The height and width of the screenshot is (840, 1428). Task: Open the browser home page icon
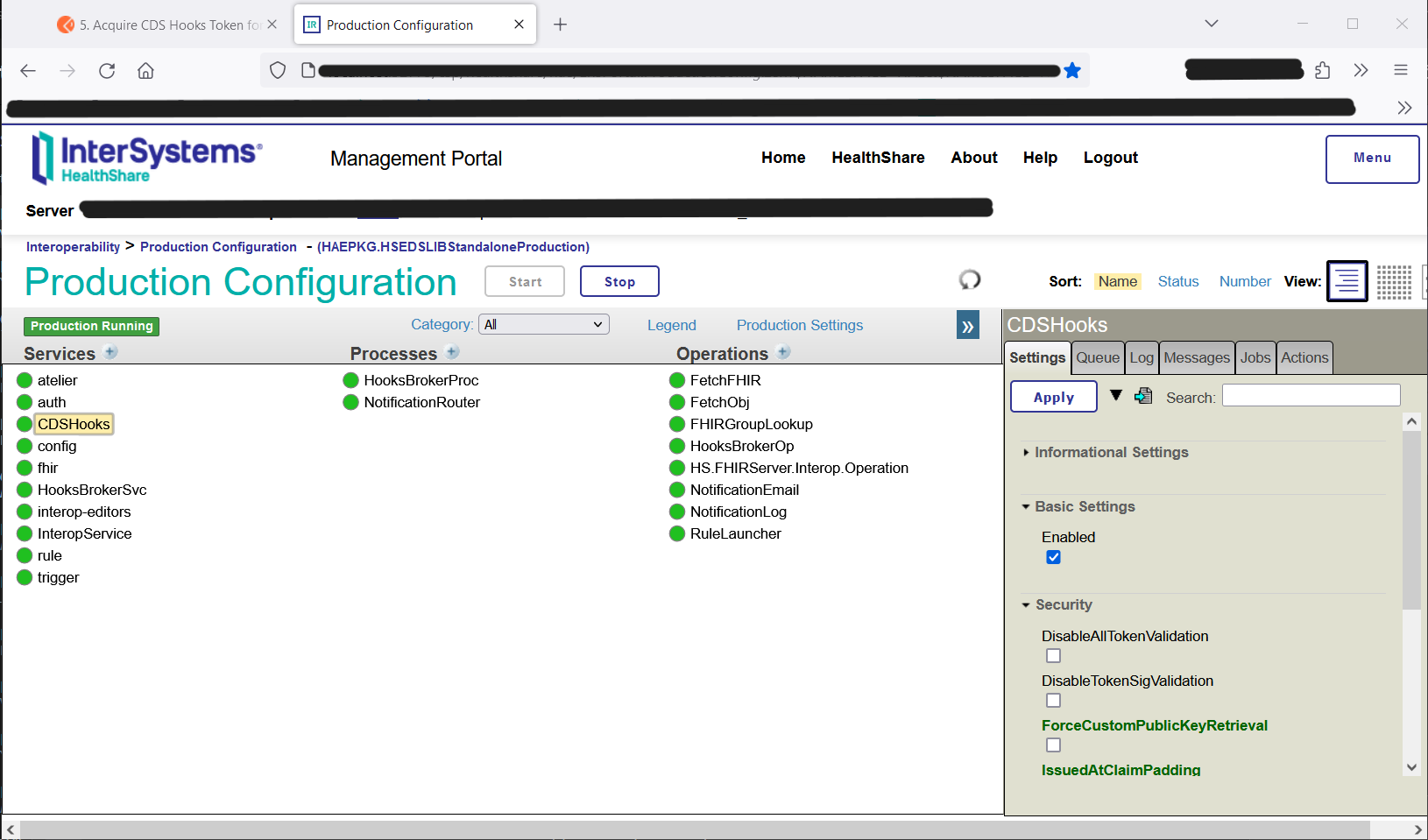145,71
